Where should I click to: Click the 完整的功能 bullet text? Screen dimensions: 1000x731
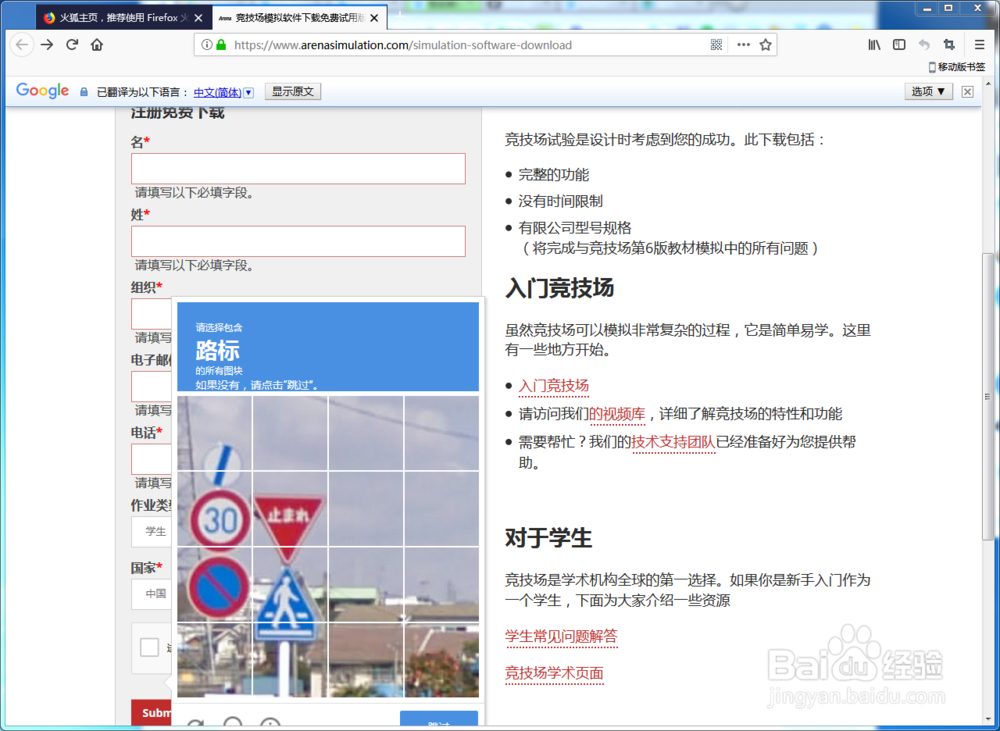pos(554,175)
